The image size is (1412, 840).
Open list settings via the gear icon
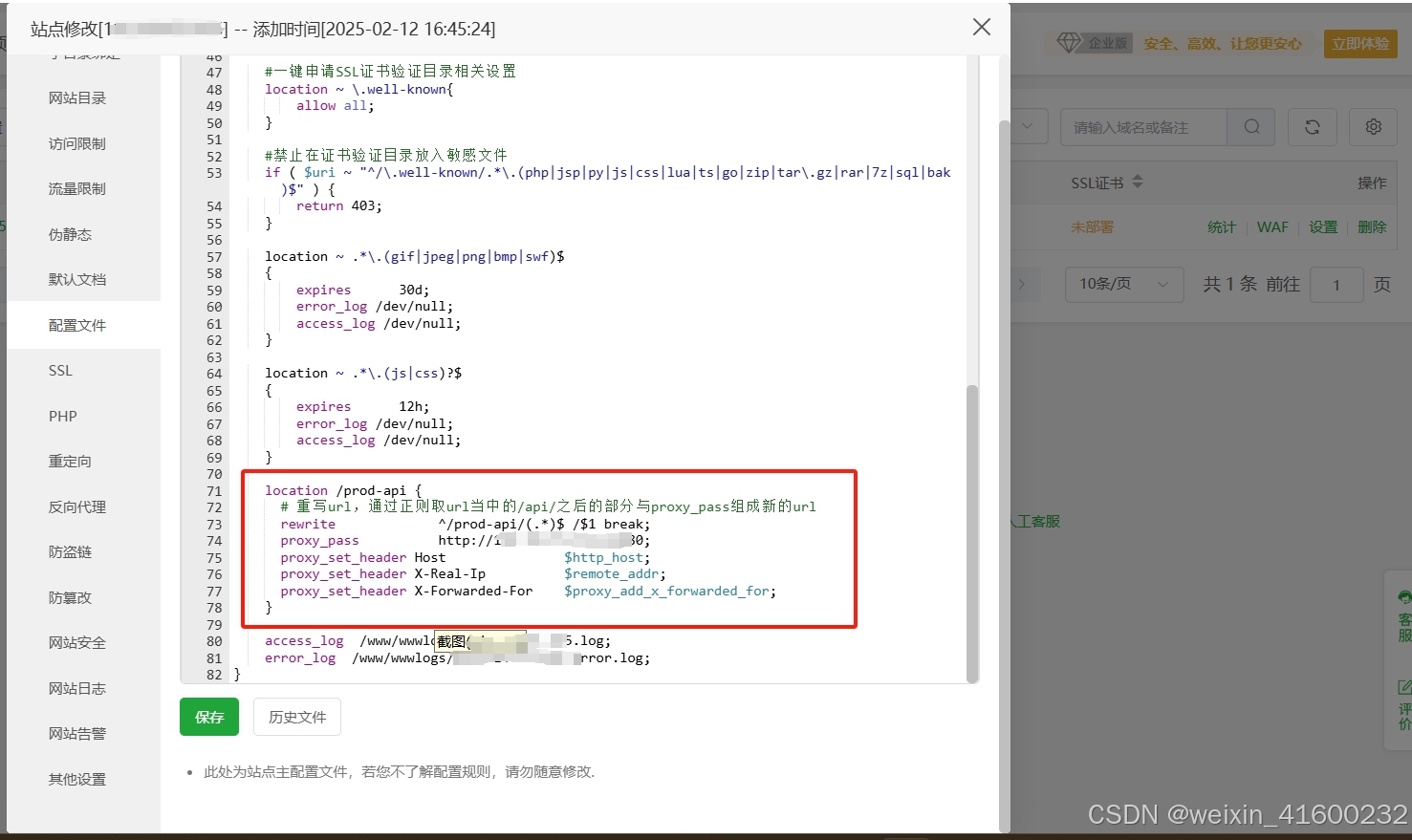[1373, 125]
